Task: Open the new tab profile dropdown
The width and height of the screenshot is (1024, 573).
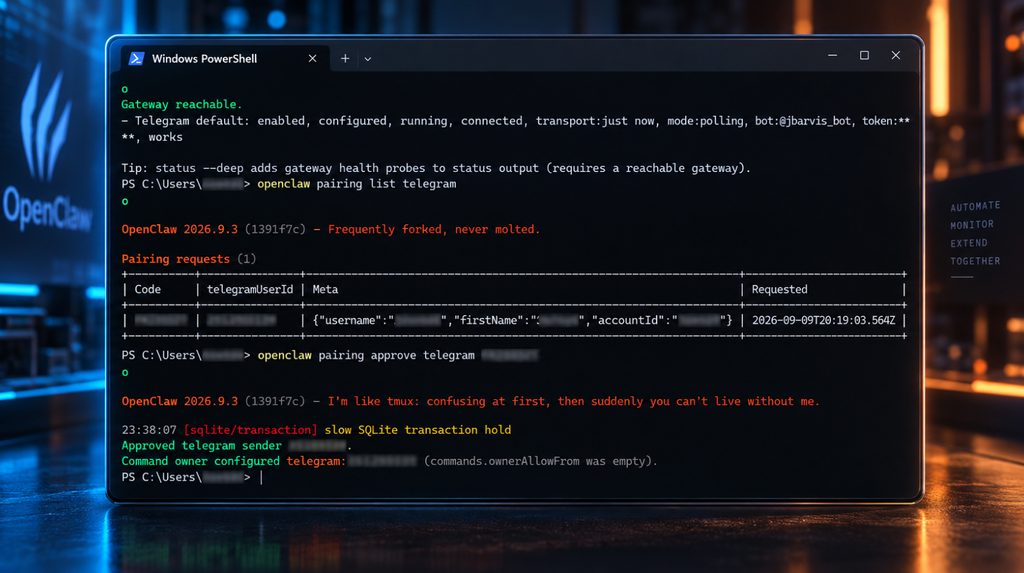Action: point(368,59)
